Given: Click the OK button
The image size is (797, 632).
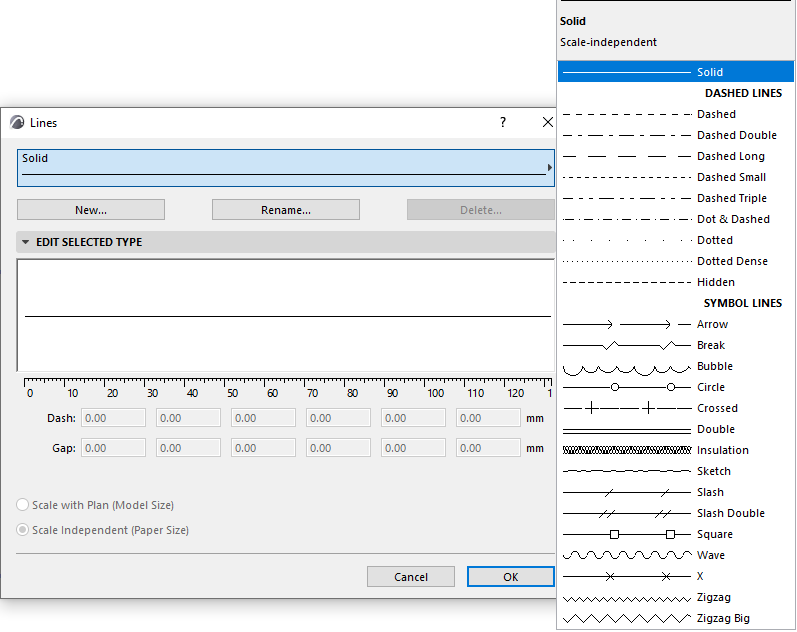Looking at the screenshot, I should pyautogui.click(x=511, y=577).
